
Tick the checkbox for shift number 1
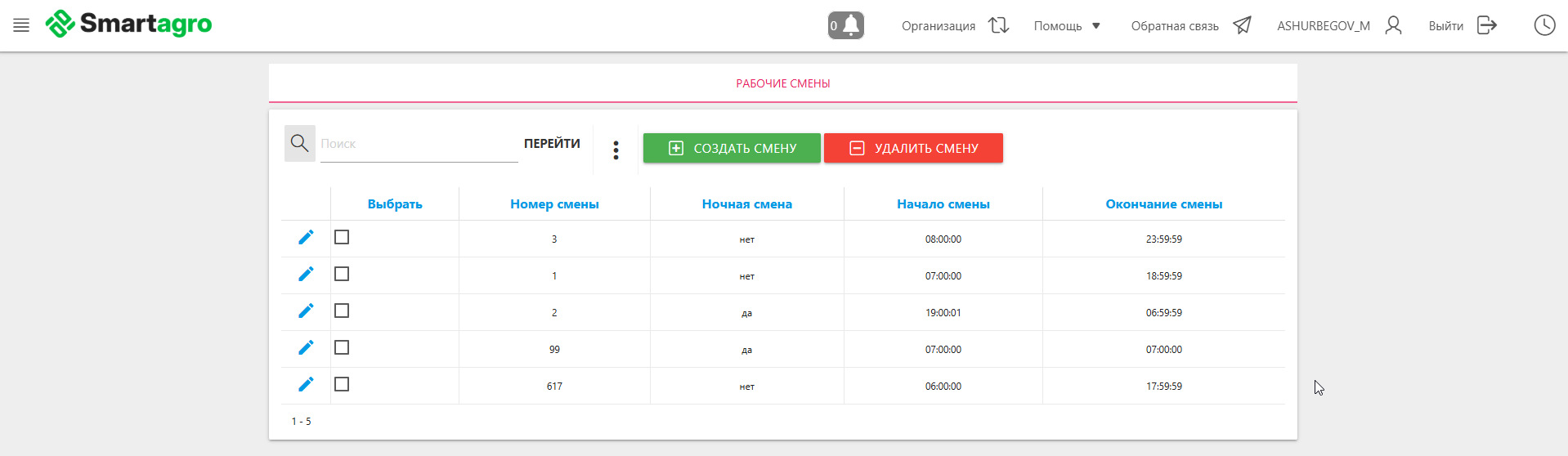[x=342, y=274]
